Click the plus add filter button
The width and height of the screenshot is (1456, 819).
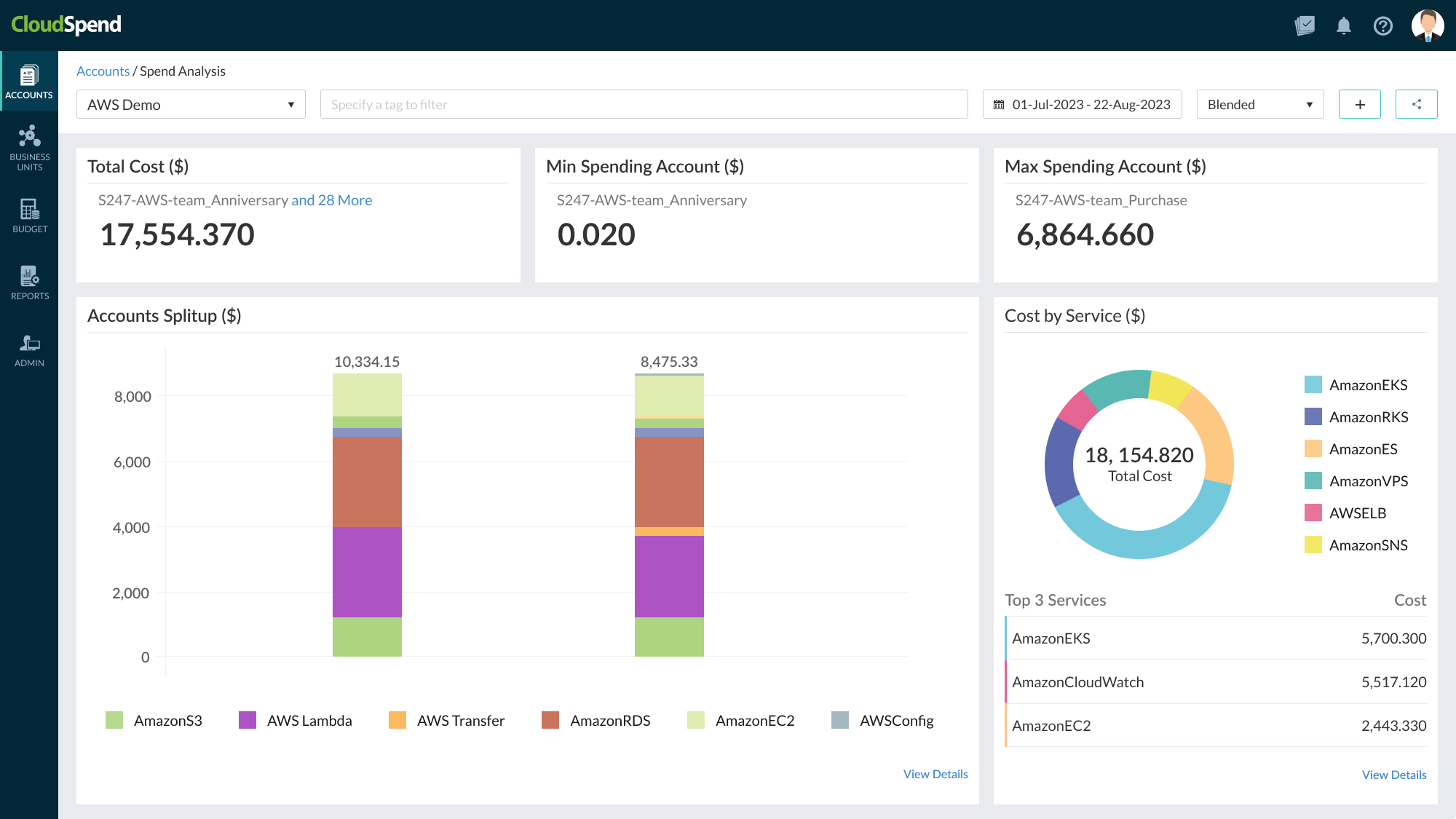pos(1360,104)
